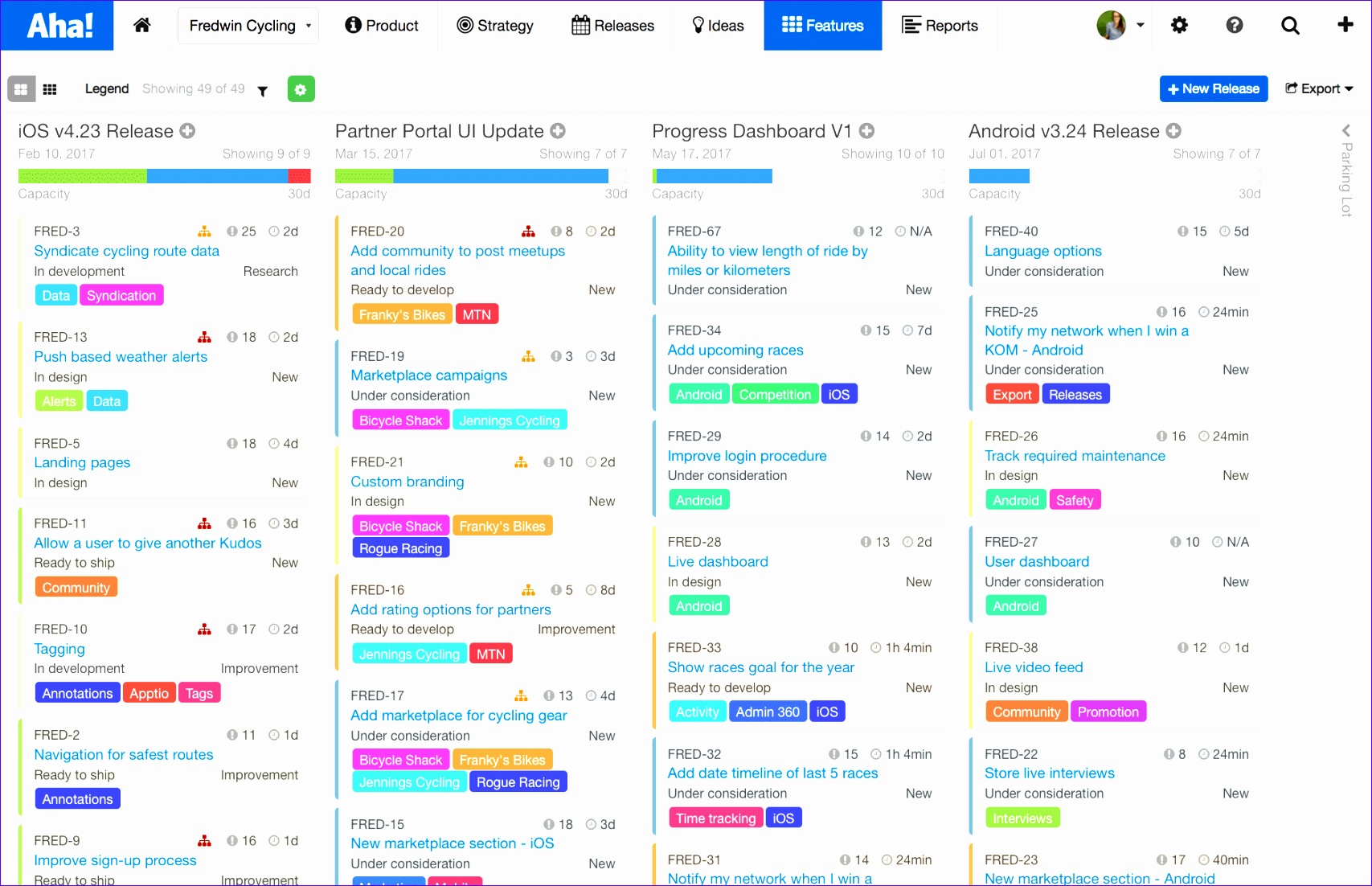Screen dimensions: 1372x886
Task: Add feature to Android v3.24 Release plus icon
Action: coord(1173,131)
